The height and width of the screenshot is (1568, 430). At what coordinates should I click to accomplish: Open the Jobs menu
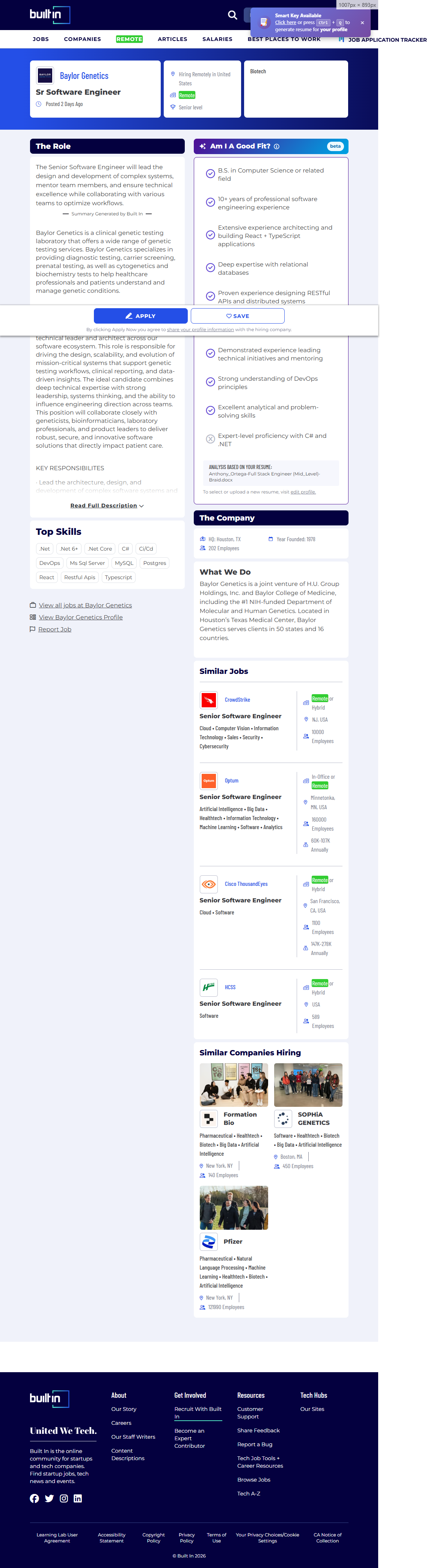[41, 39]
